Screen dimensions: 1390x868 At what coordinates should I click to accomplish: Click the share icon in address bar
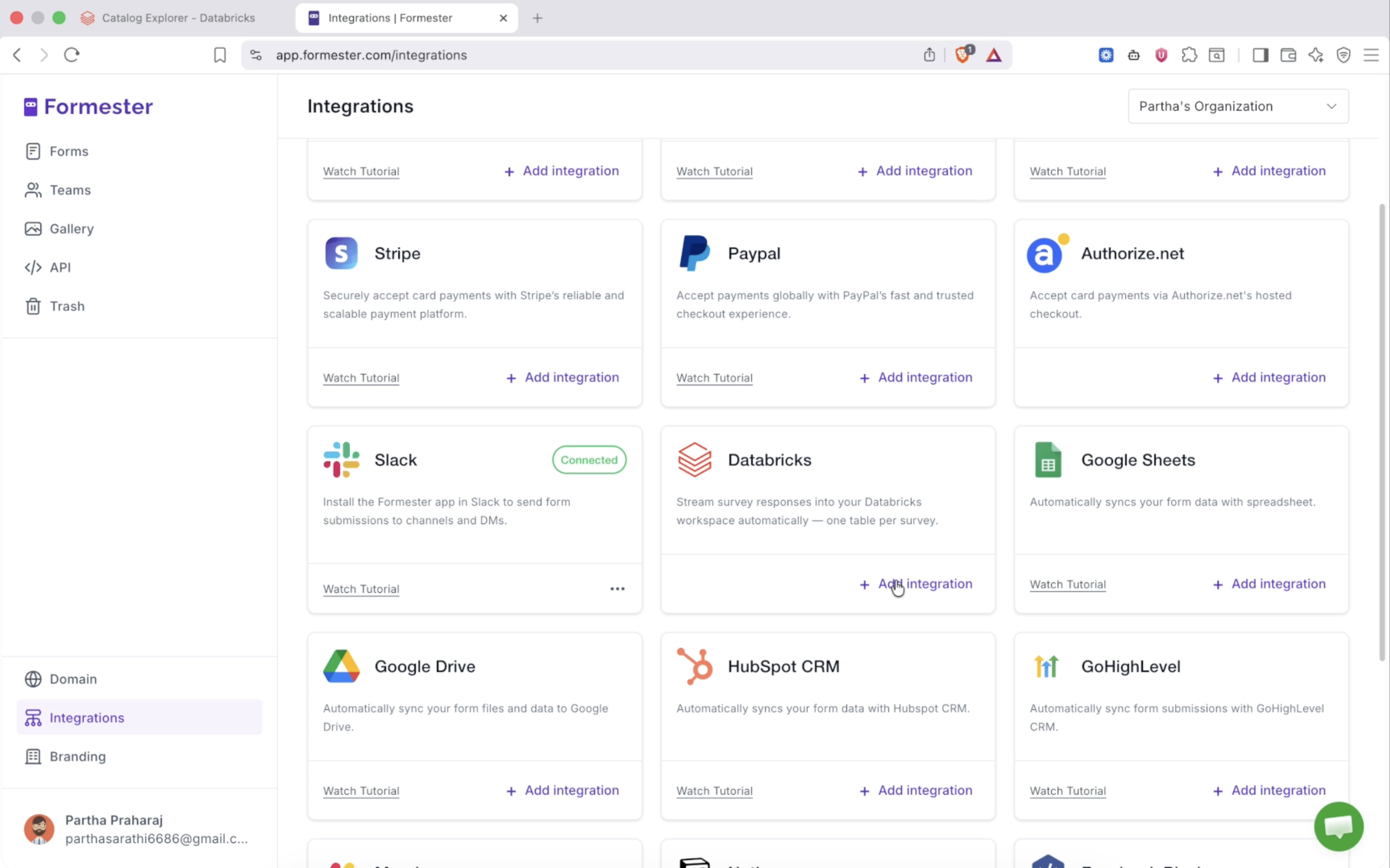click(x=929, y=55)
